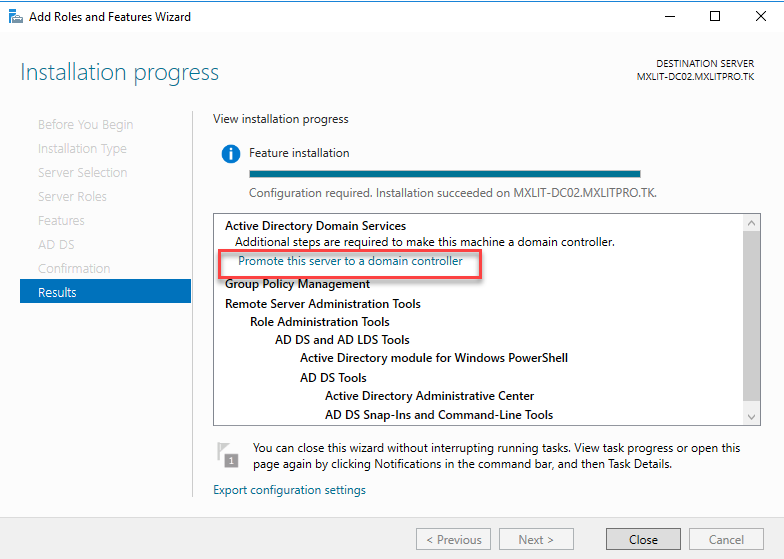Click AD DS Snap-Ins and Command-Line Tools

pyautogui.click(x=439, y=415)
